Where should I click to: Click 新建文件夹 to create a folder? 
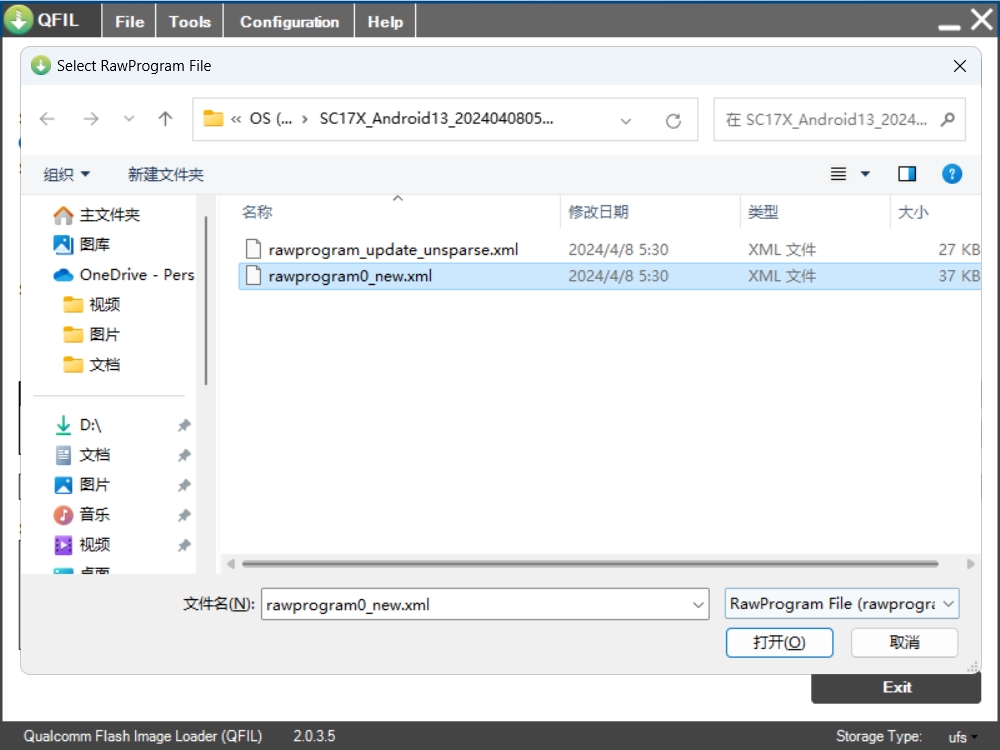pos(166,174)
